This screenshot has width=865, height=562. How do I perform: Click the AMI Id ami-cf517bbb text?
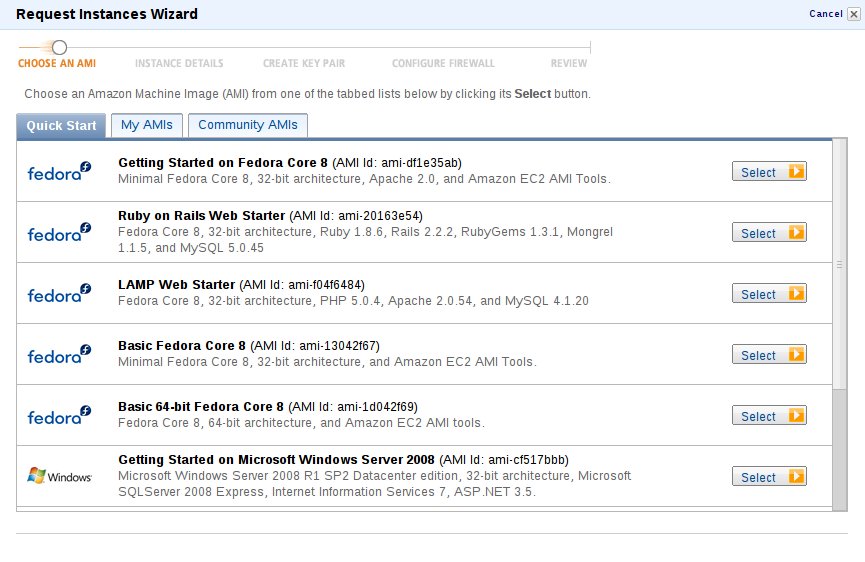click(504, 460)
